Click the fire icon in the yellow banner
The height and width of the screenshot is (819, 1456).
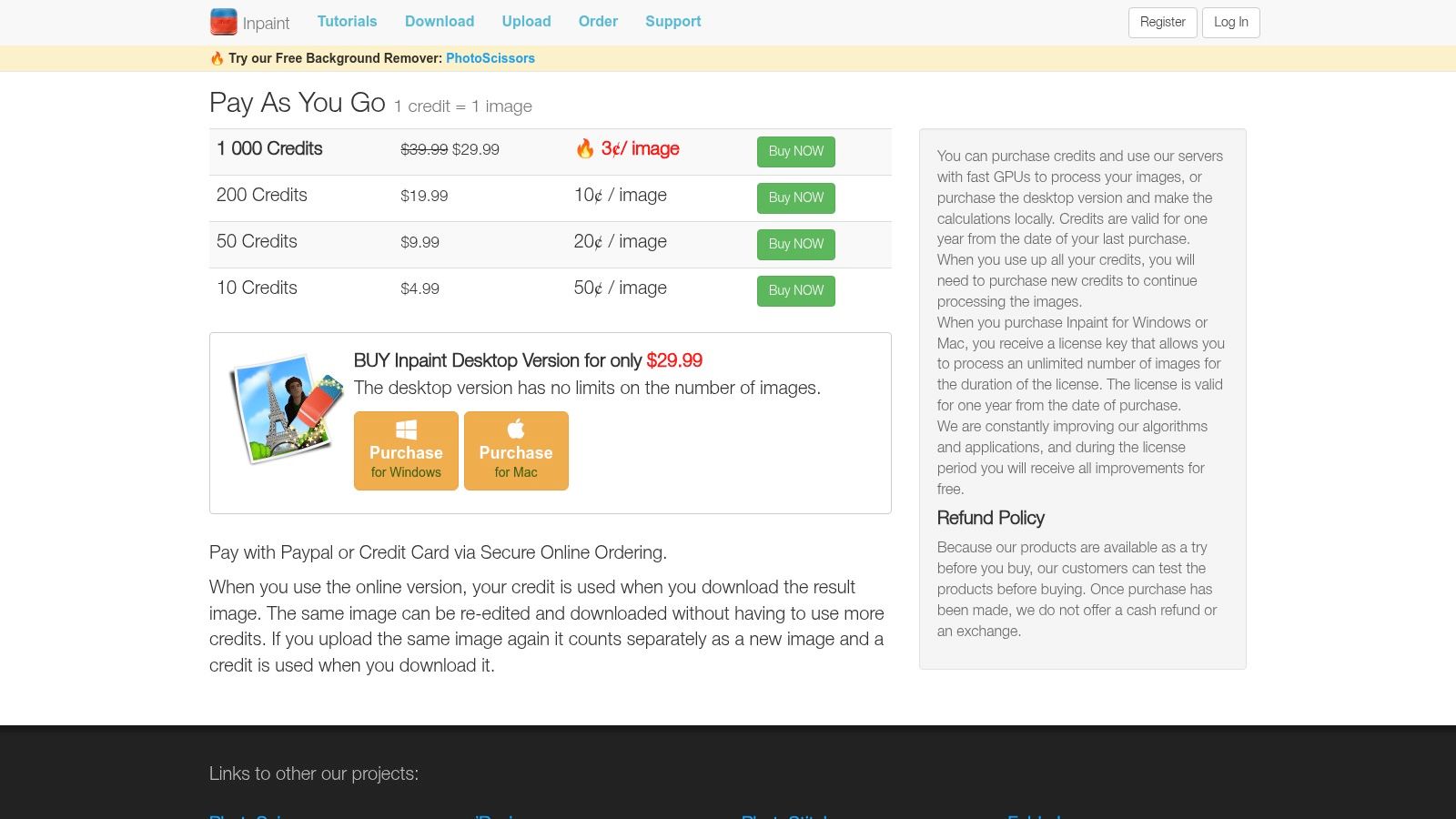click(217, 58)
